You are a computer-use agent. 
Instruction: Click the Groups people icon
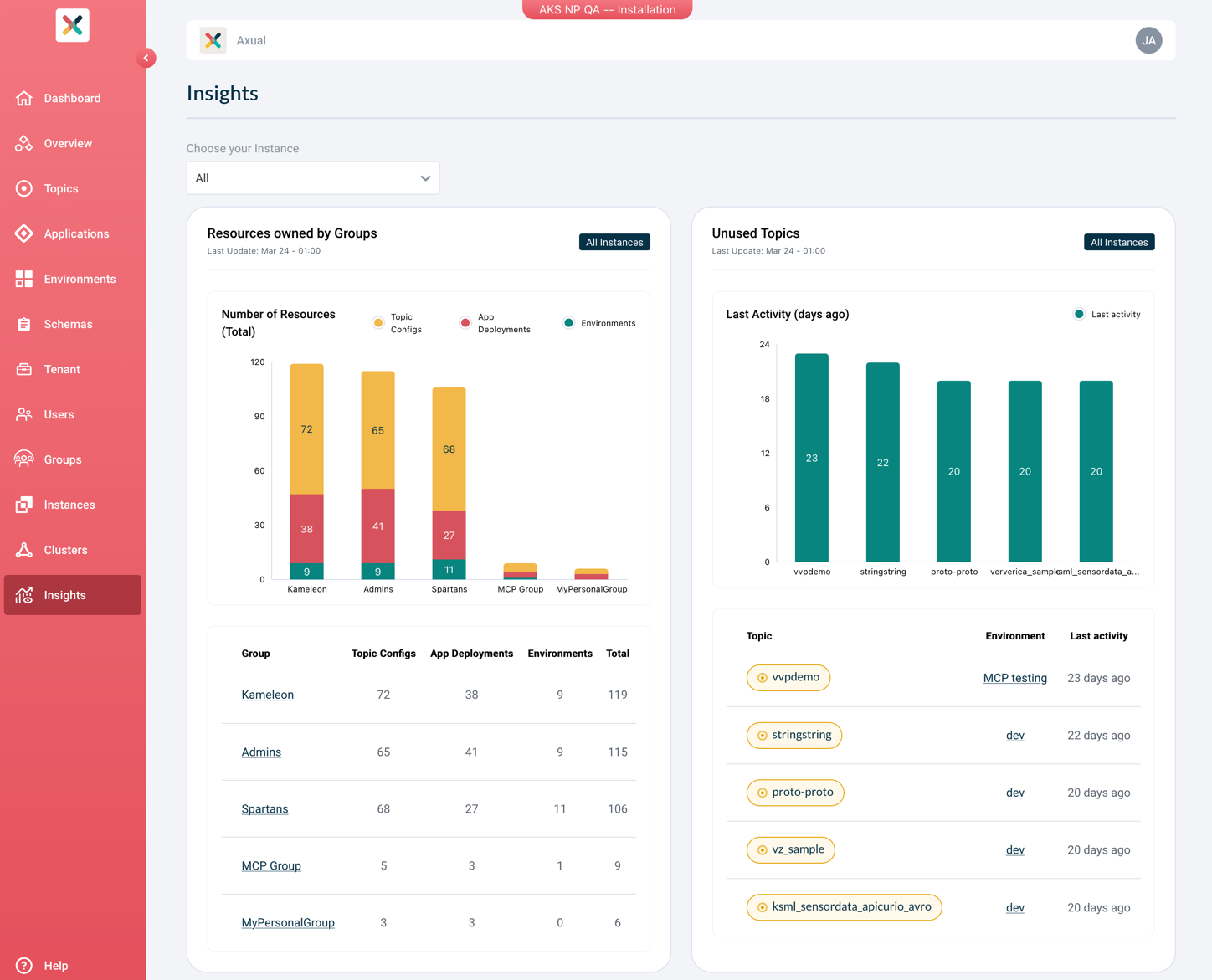(x=23, y=459)
